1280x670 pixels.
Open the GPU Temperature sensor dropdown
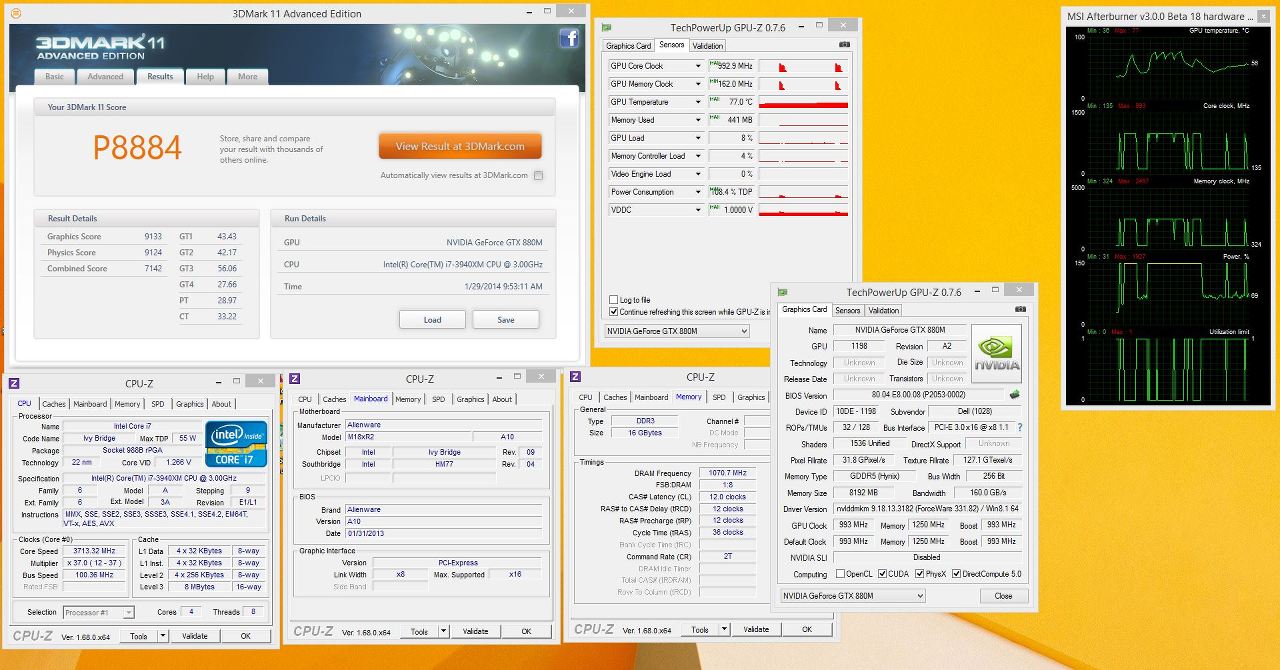click(x=697, y=102)
